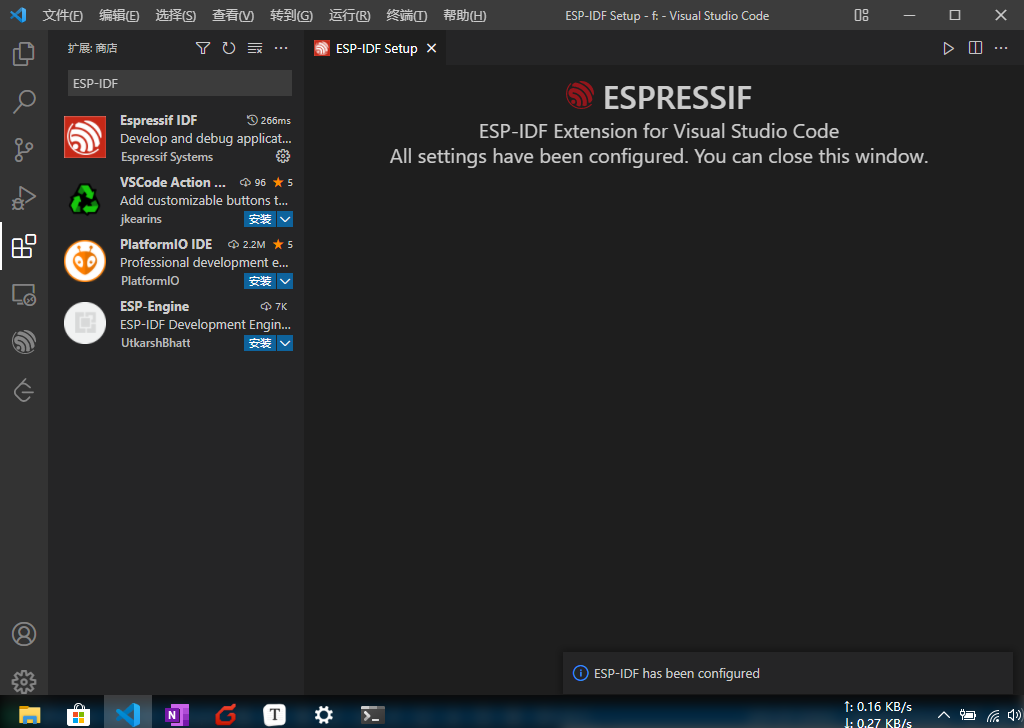Select PlatformIO IDE extension title
Image resolution: width=1024 pixels, height=728 pixels.
(166, 244)
